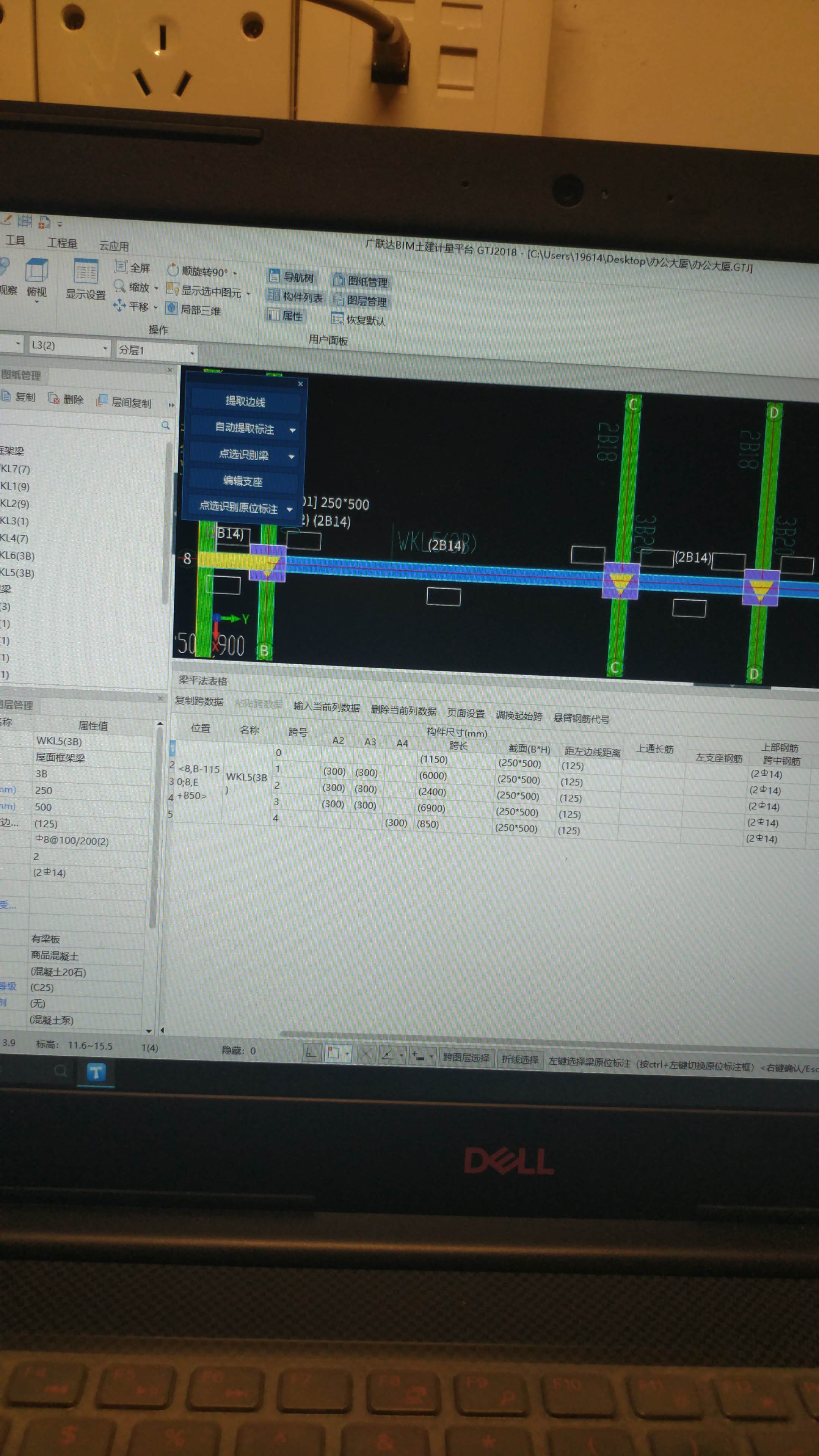The height and width of the screenshot is (1456, 819).
Task: Toggle 跨图层选择 in status bar
Action: [466, 1057]
